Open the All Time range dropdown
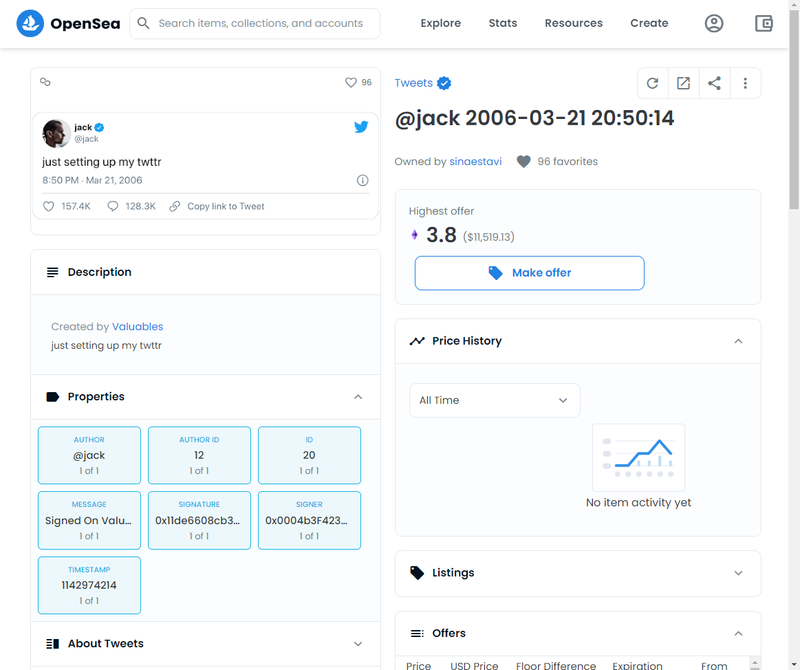800x670 pixels. click(494, 401)
